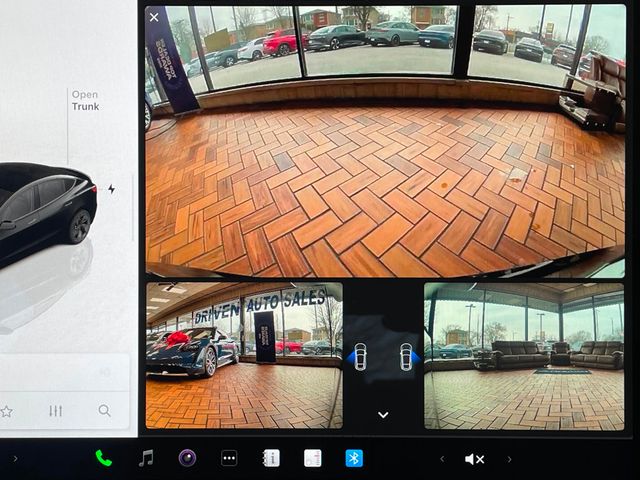Toggle the right side repeater camera
The width and height of the screenshot is (640, 480).
click(x=407, y=356)
